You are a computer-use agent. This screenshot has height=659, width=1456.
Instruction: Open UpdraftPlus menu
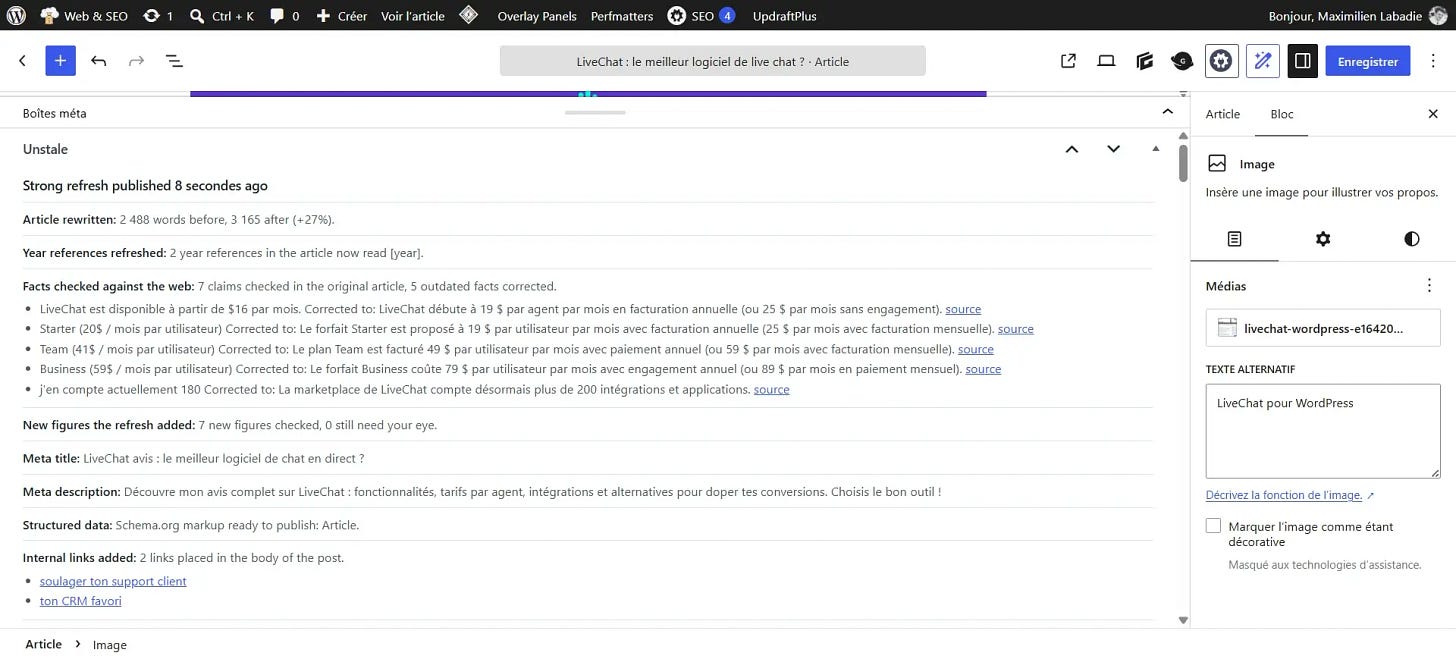[x=785, y=15]
